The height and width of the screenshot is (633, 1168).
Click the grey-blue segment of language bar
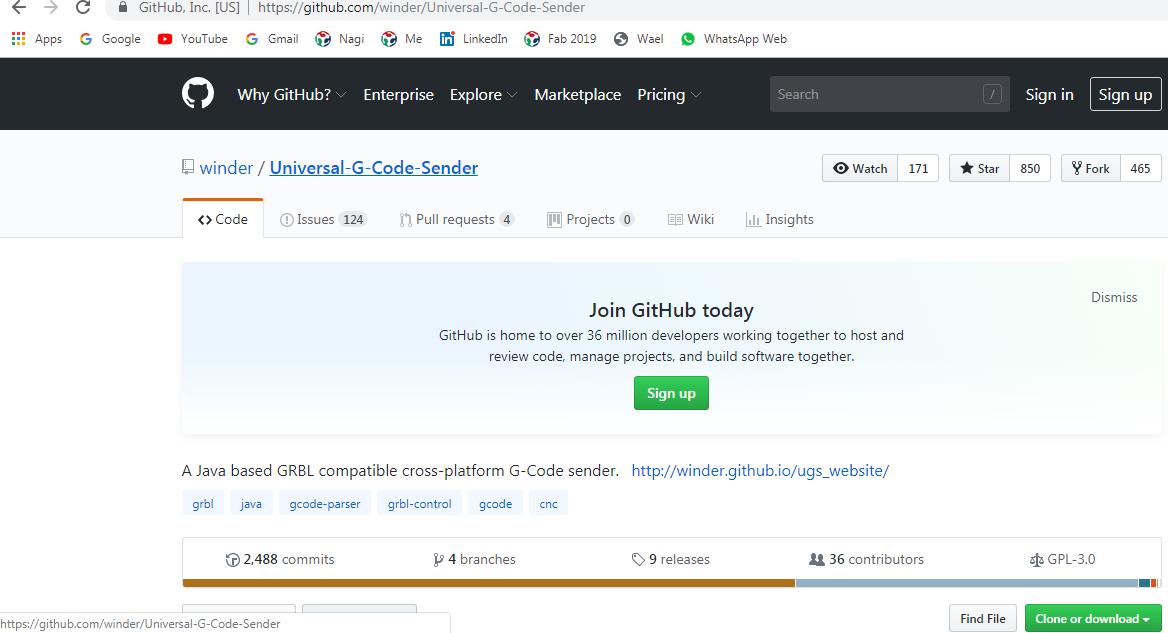(967, 583)
